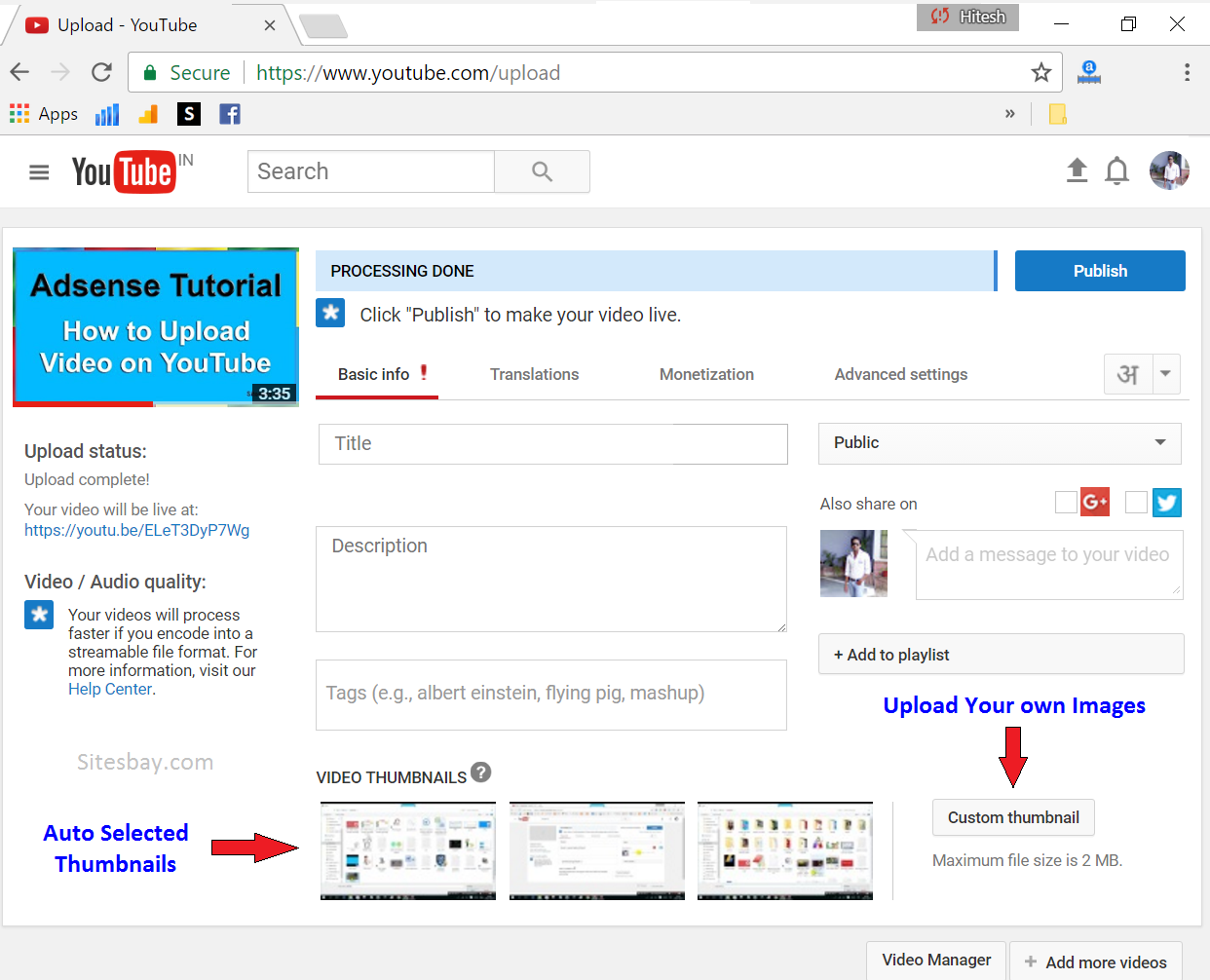Open the Chrome three-dot menu
This screenshot has width=1210, height=980.
tap(1187, 72)
